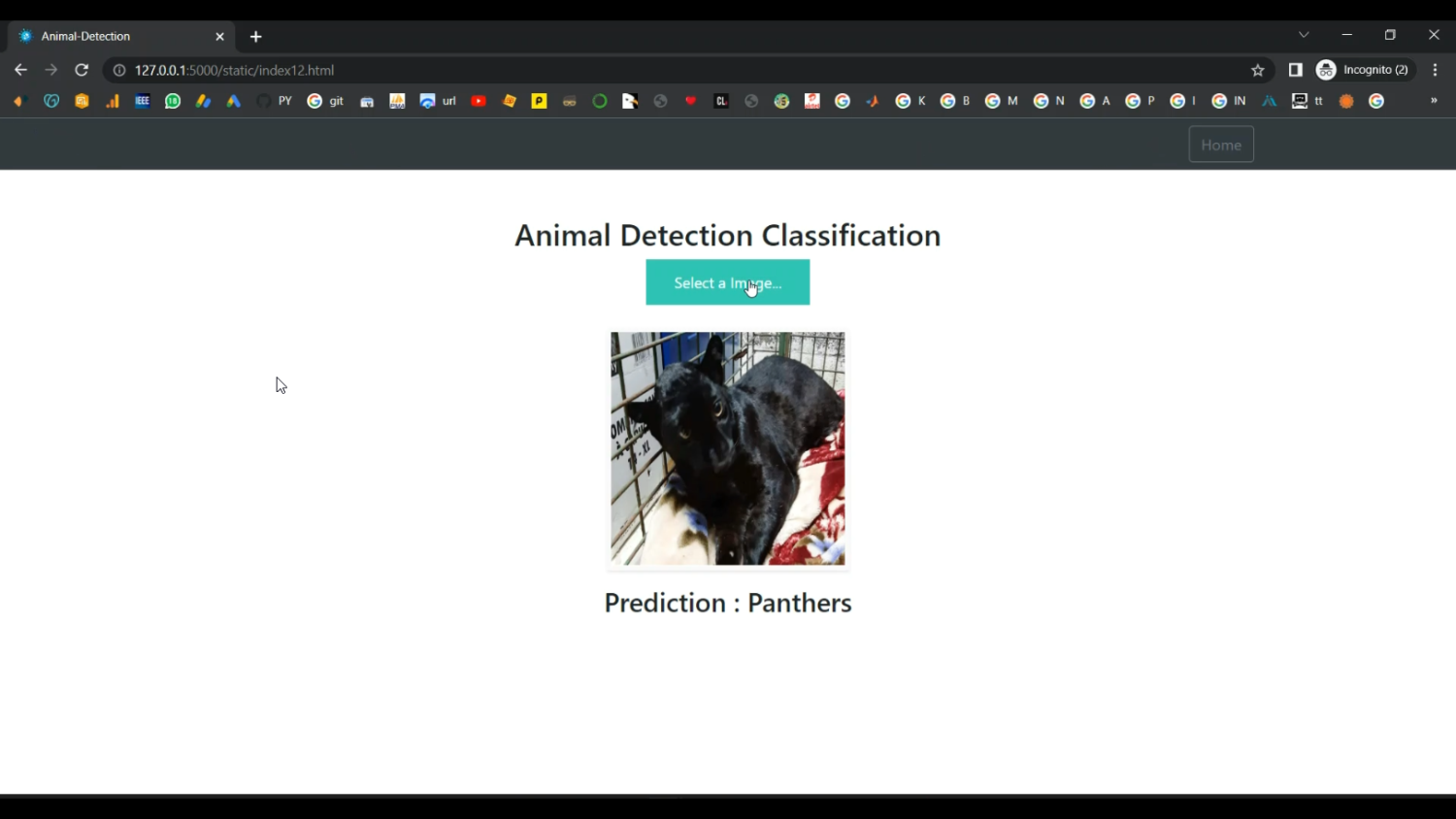1456x819 pixels.
Task: Open the url bookmark
Action: click(x=438, y=101)
